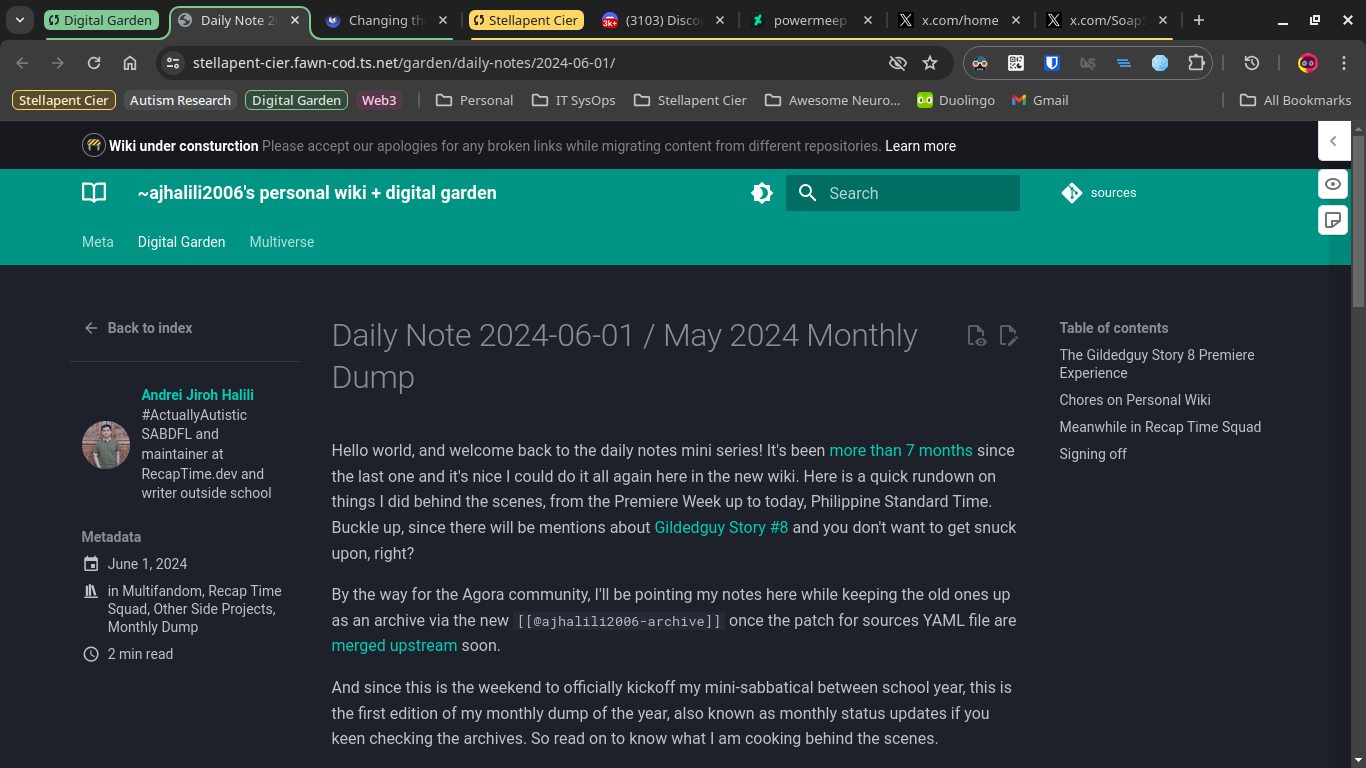
Task: Toggle the eye icon in side panel
Action: (1333, 184)
